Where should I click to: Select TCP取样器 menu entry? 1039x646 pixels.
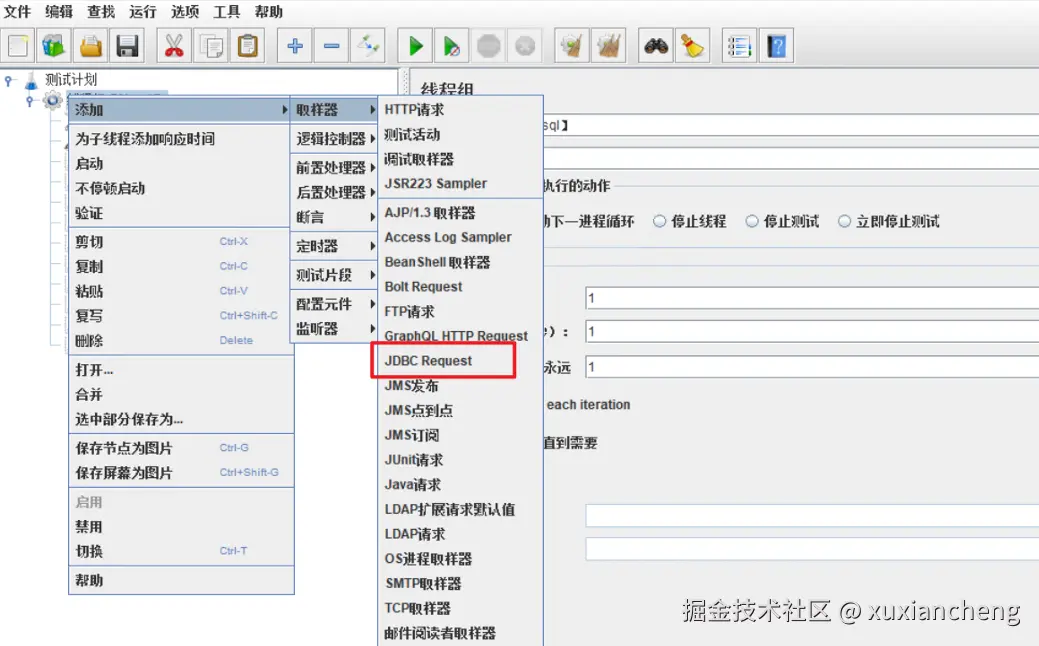(461, 608)
